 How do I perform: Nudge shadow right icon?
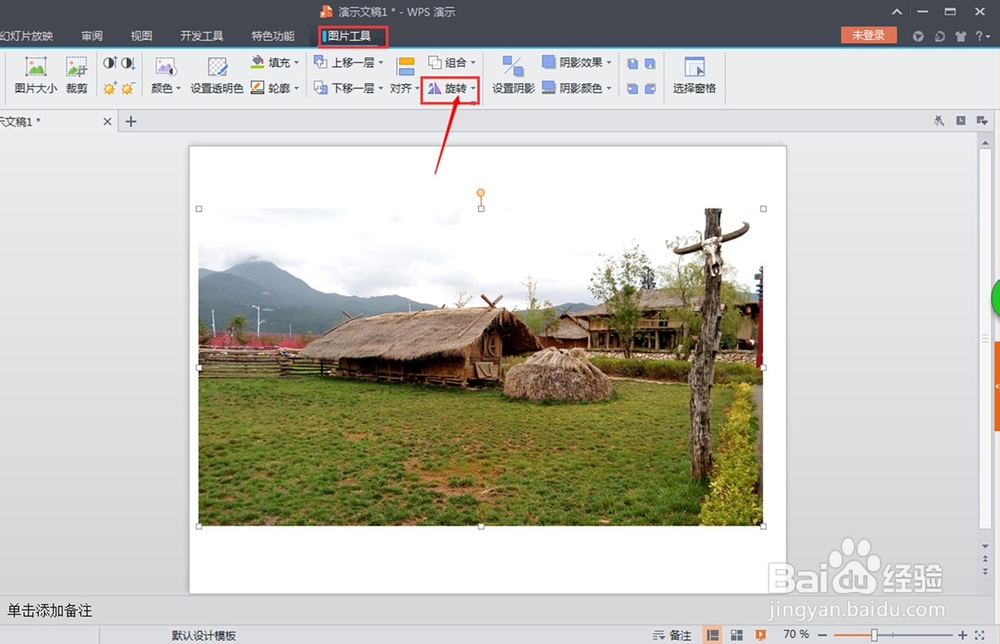(650, 89)
